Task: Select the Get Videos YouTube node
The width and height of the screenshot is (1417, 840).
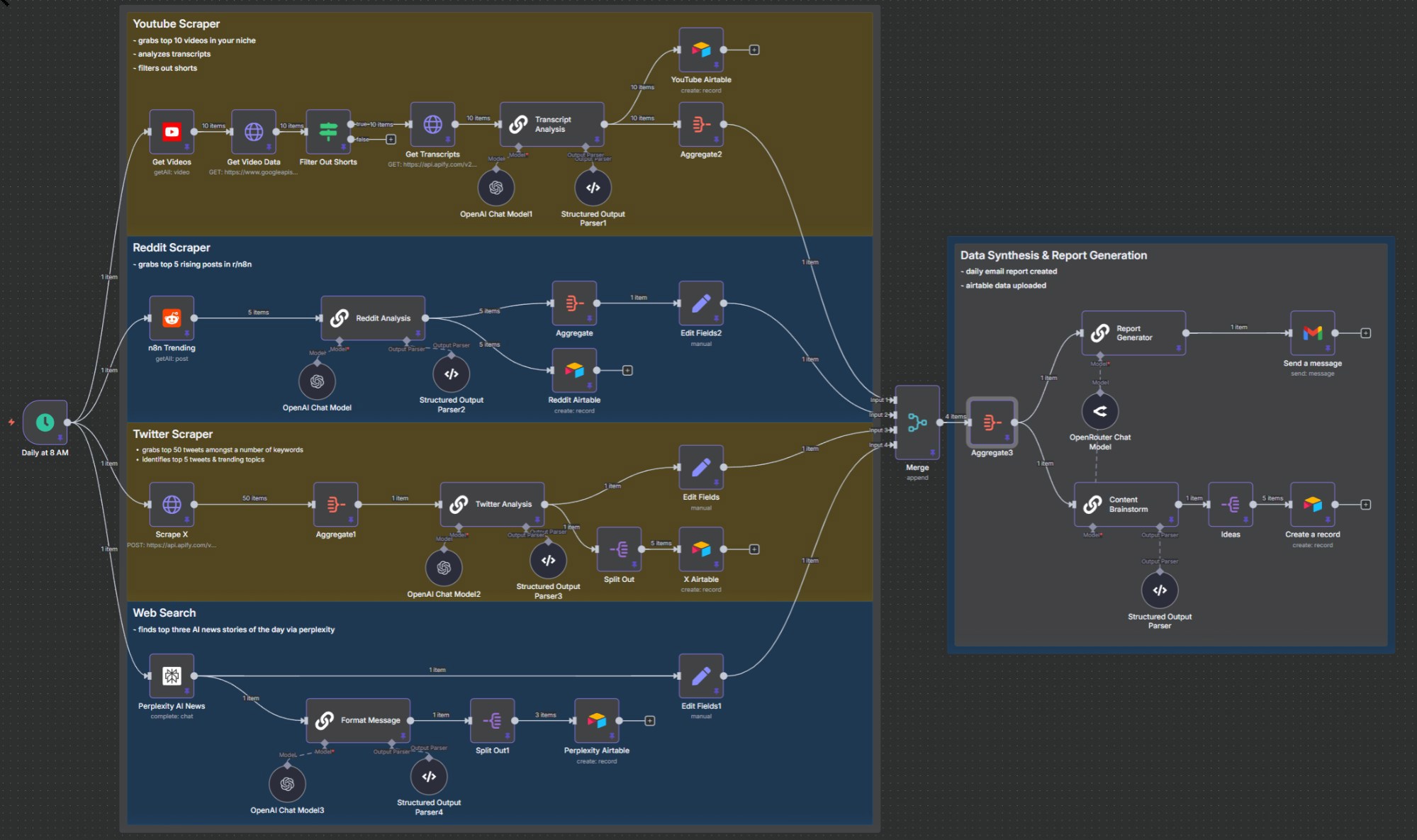Action: [172, 132]
